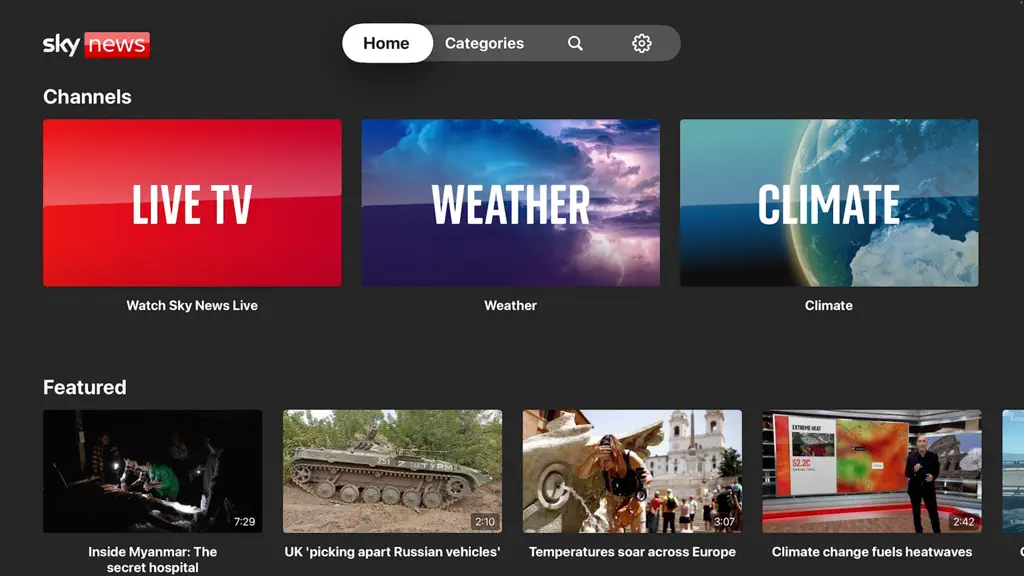Click the 'Climate' caption under the tile
The height and width of the screenshot is (576, 1024).
point(829,306)
